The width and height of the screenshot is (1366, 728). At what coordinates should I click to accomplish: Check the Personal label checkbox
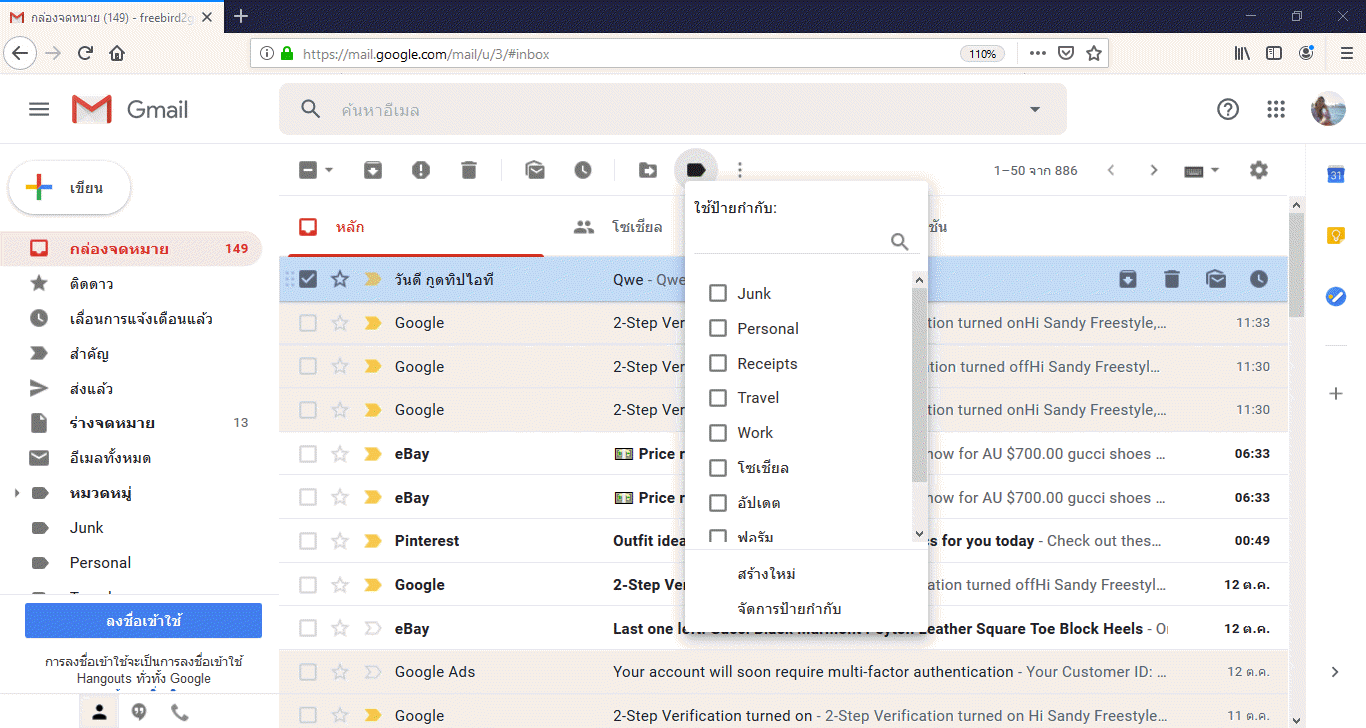click(x=717, y=328)
